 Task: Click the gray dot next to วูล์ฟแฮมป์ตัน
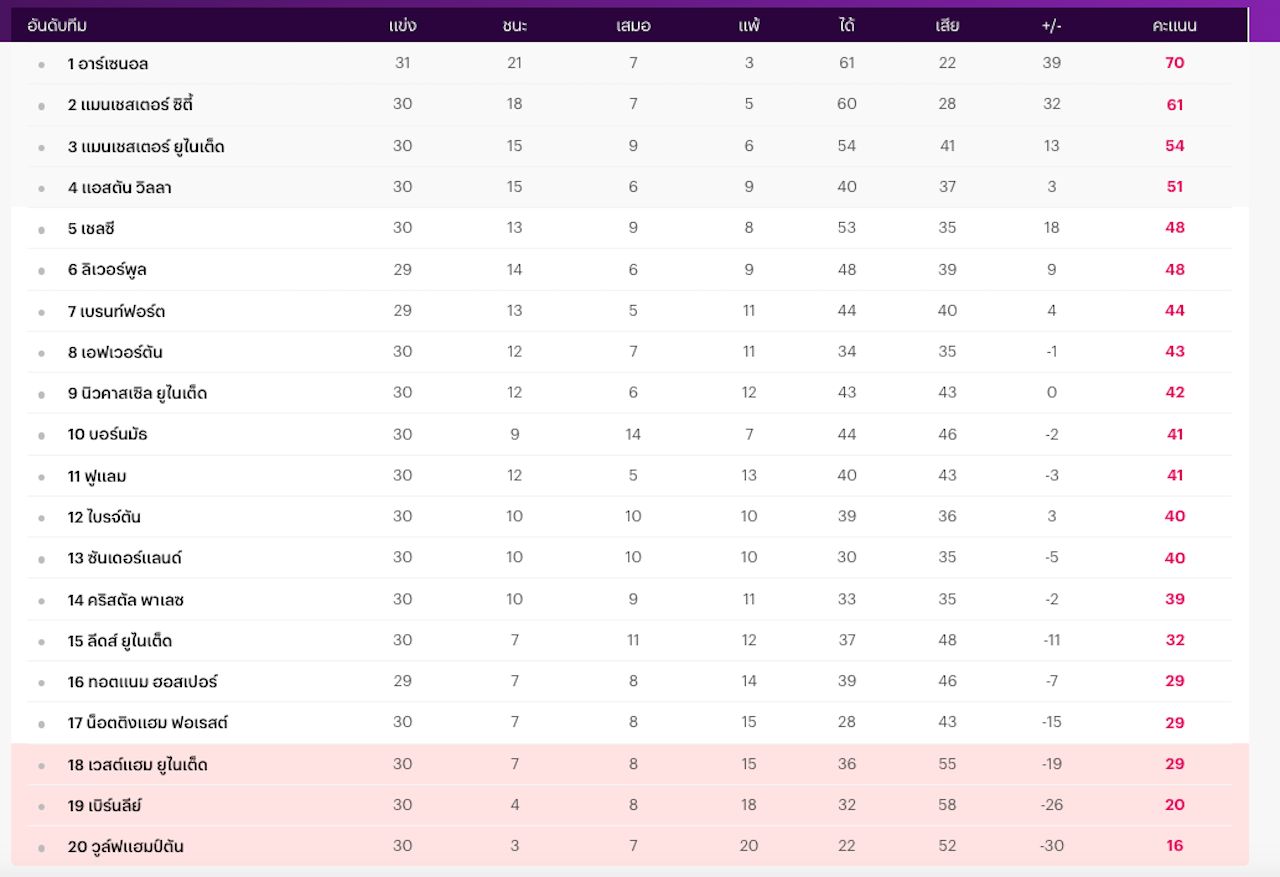tap(42, 848)
